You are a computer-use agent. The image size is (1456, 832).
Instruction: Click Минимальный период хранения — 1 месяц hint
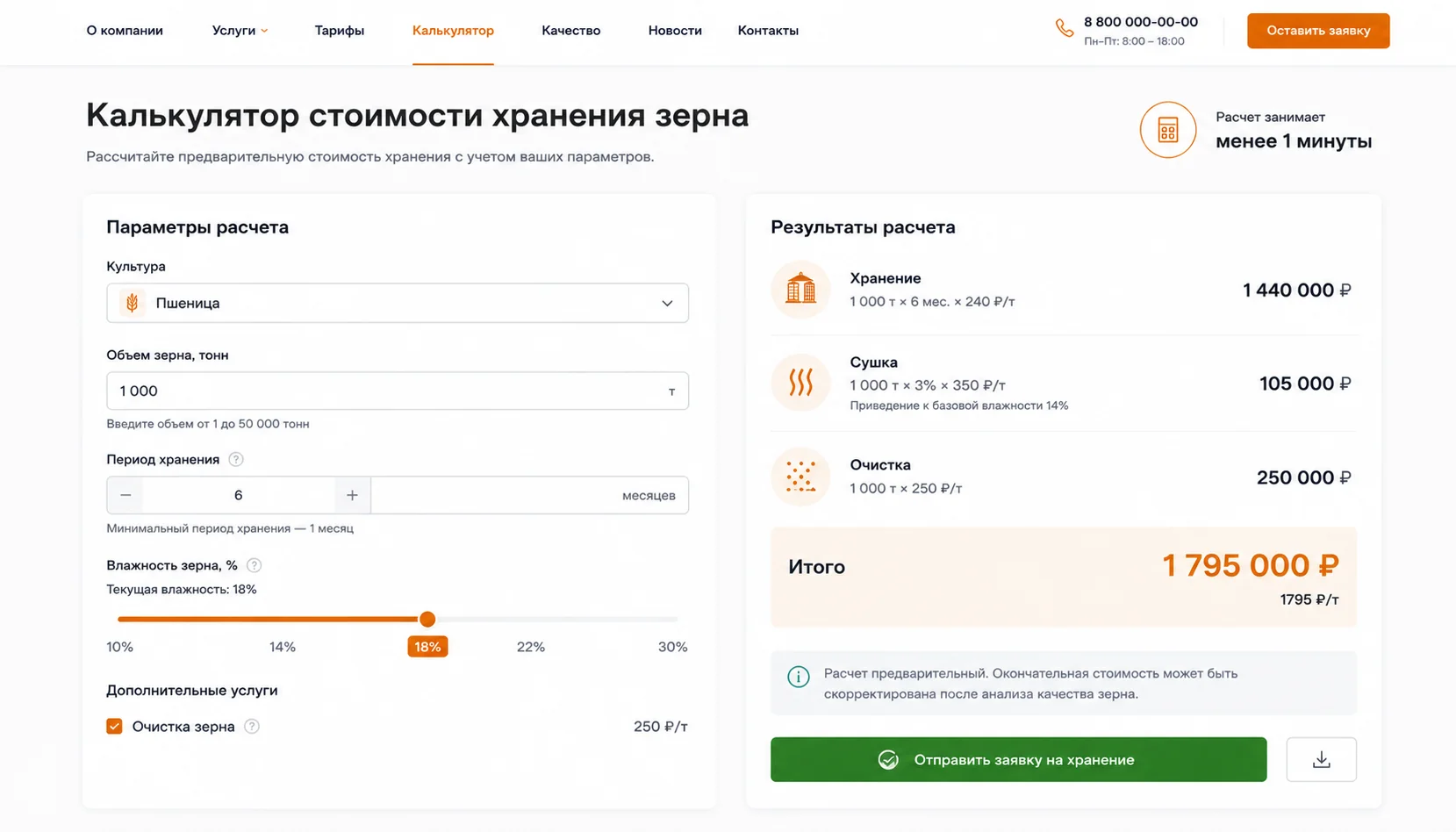point(230,528)
